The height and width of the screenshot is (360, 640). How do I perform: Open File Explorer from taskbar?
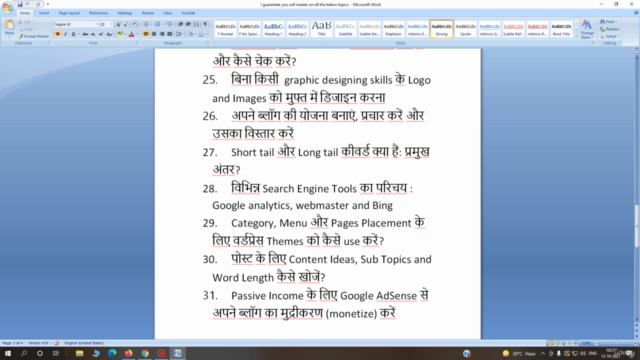[79, 353]
